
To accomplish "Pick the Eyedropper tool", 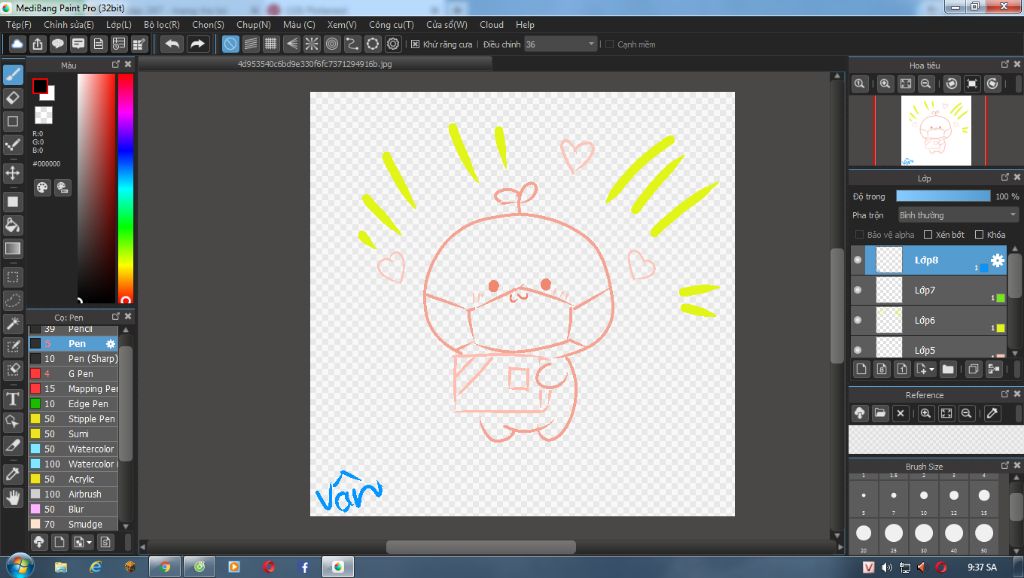I will pyautogui.click(x=13, y=474).
